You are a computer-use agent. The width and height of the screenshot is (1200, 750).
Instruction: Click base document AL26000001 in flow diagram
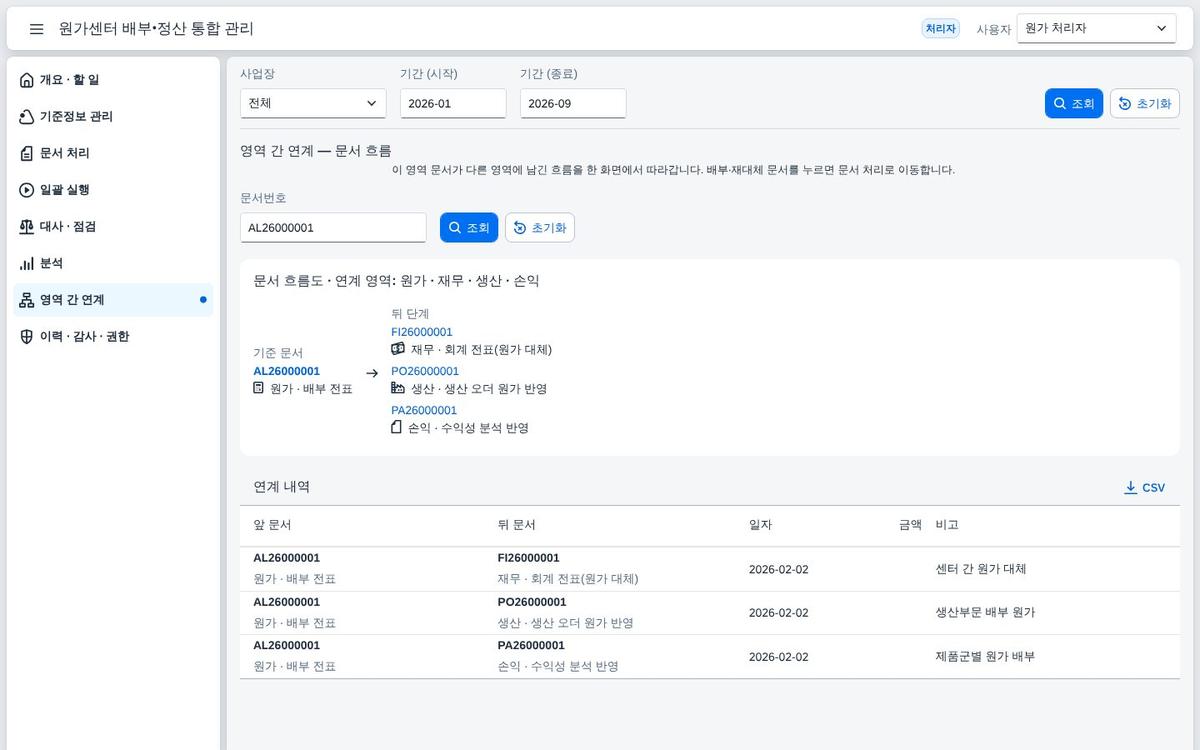(287, 371)
